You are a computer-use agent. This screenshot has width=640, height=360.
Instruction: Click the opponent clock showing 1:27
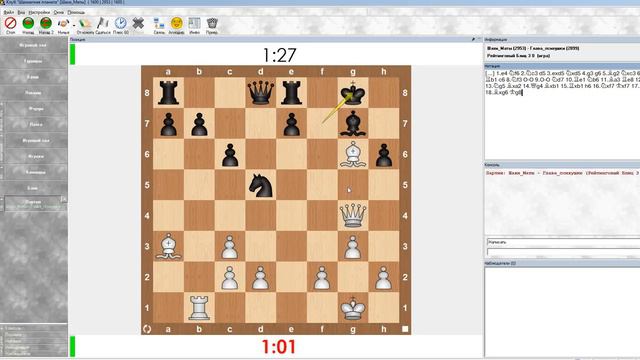pos(279,55)
